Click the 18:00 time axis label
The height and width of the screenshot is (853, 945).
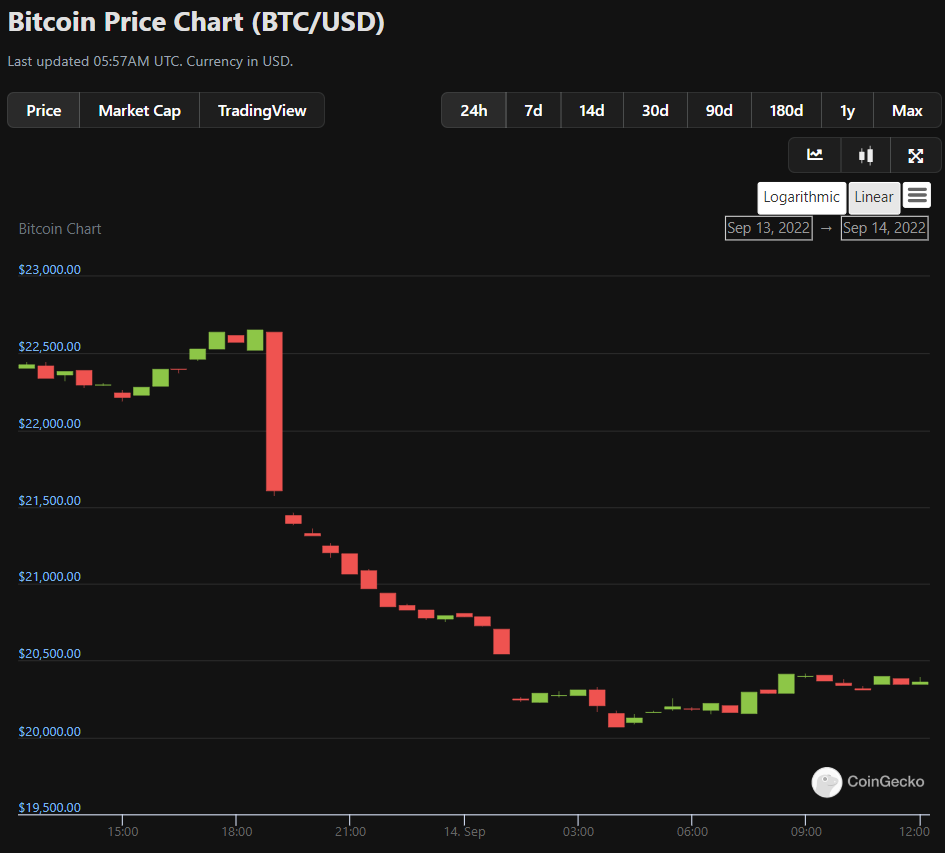pos(237,832)
